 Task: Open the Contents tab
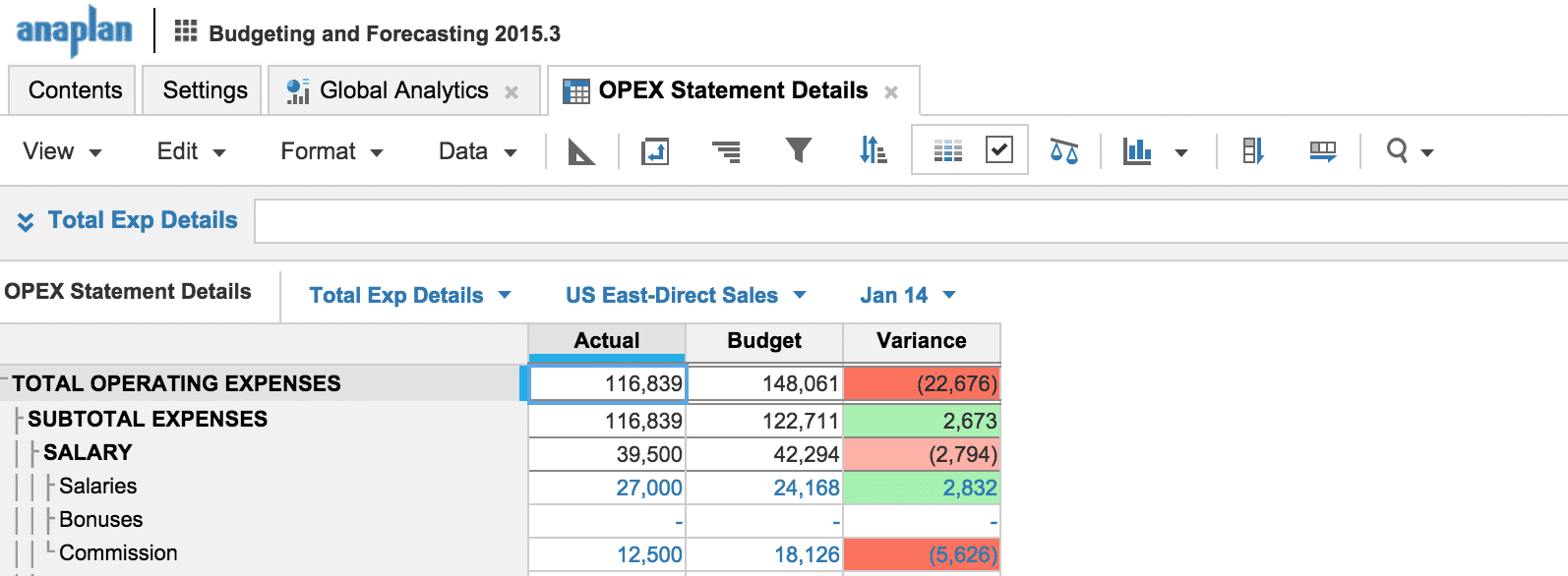73,90
